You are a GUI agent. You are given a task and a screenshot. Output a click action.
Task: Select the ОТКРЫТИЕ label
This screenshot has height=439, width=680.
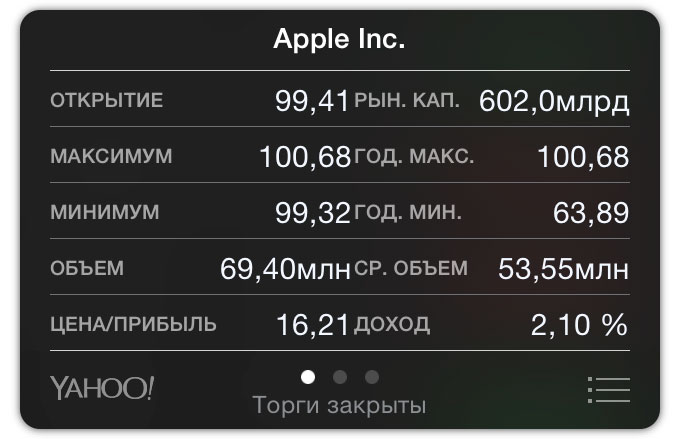(x=105, y=100)
